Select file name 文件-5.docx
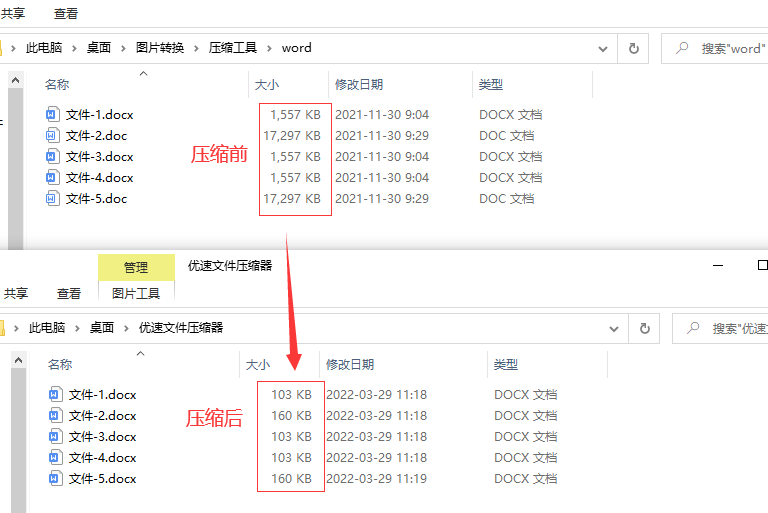768x513 pixels. click(102, 479)
